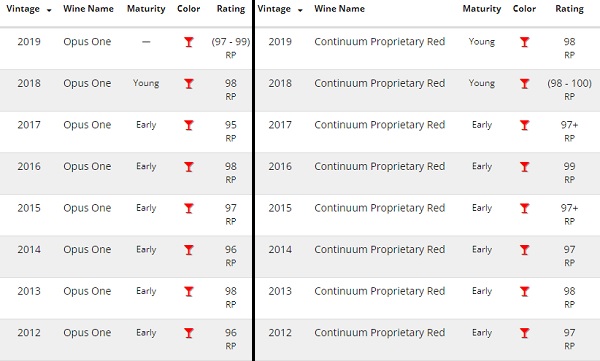
Task: Click wine glass icon for 2019 Continuum Proprietary Red
Action: coord(524,42)
